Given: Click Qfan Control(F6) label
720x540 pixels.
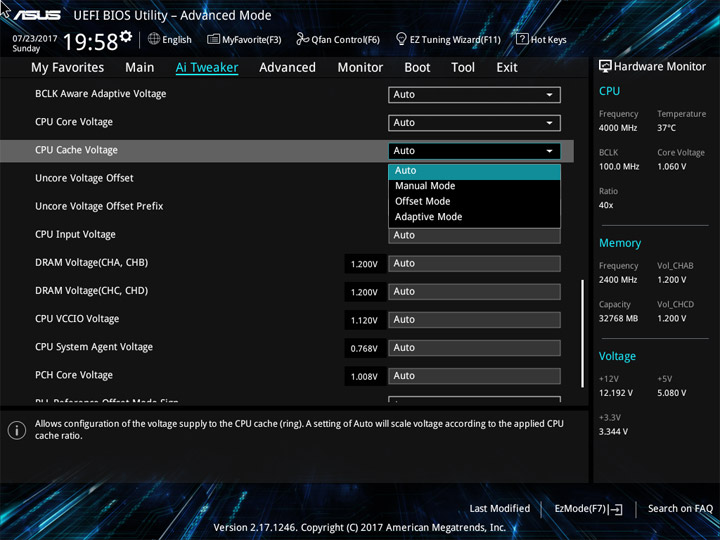Looking at the screenshot, I should coord(345,40).
